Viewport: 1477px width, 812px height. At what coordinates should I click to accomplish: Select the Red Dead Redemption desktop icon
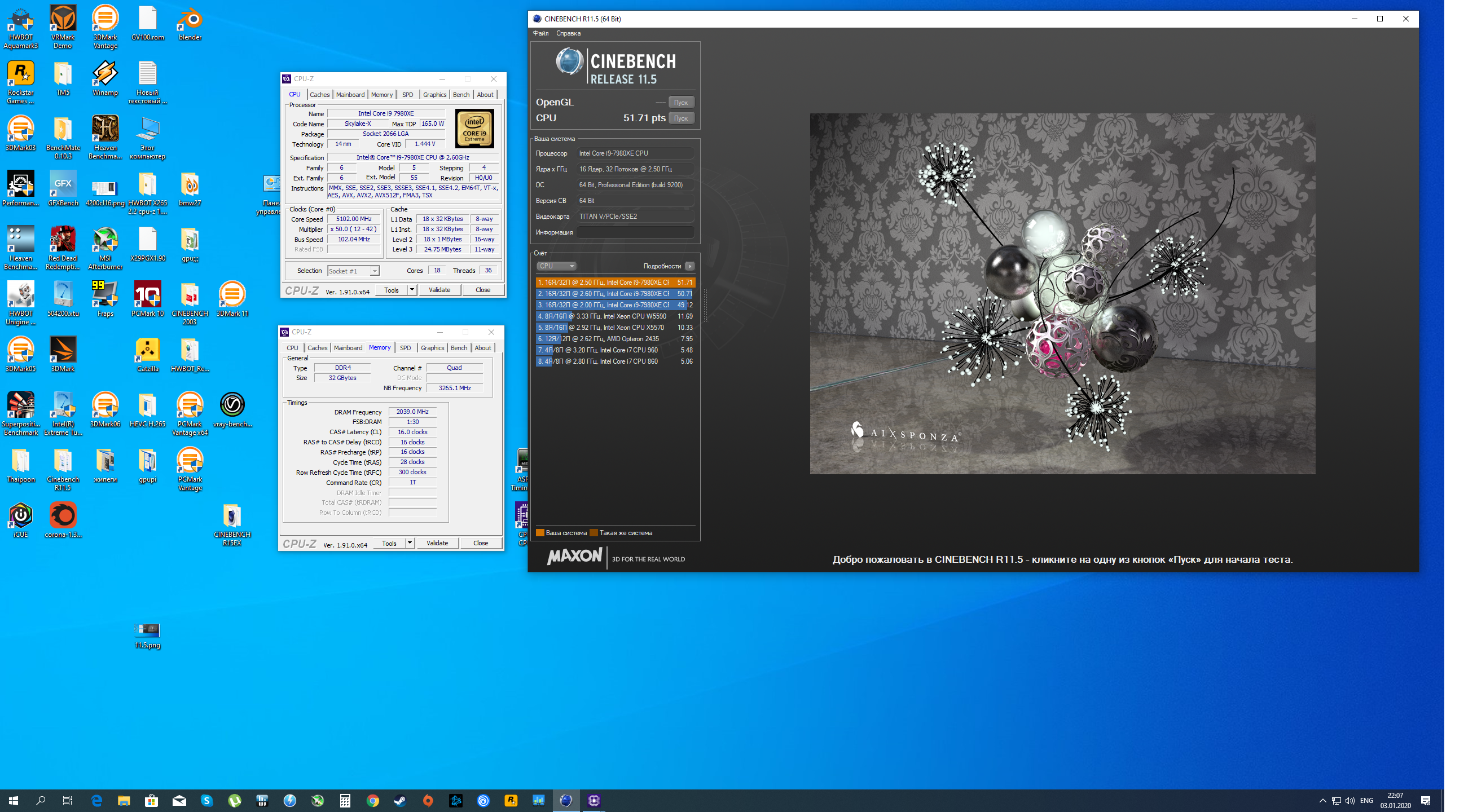(x=63, y=248)
